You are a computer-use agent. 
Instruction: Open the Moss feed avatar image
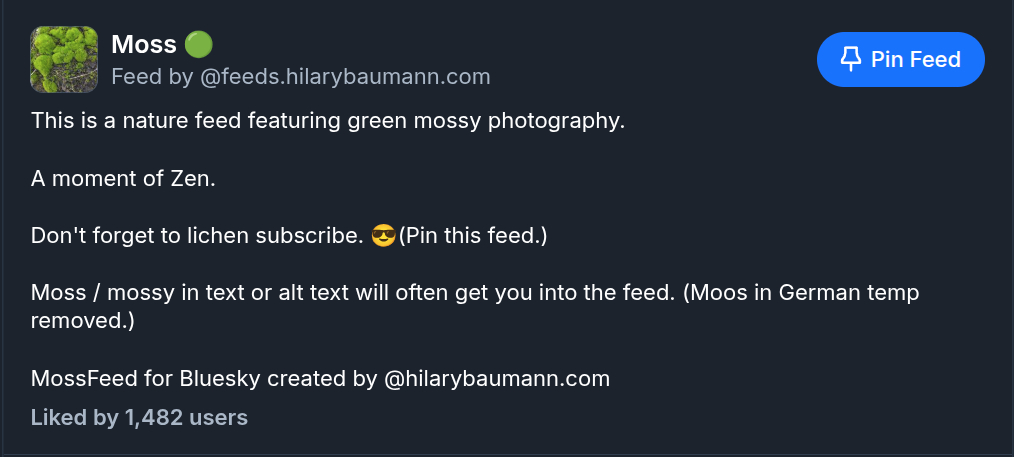(64, 59)
